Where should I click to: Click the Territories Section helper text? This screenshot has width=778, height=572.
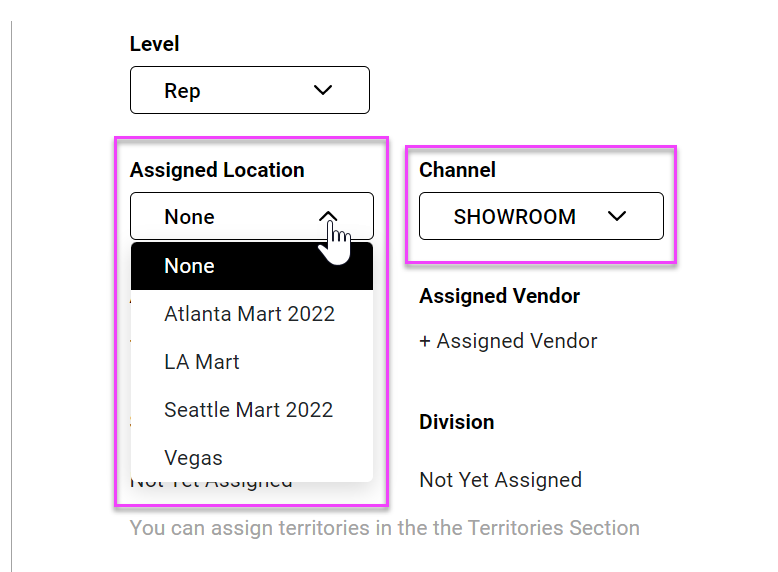(x=384, y=528)
